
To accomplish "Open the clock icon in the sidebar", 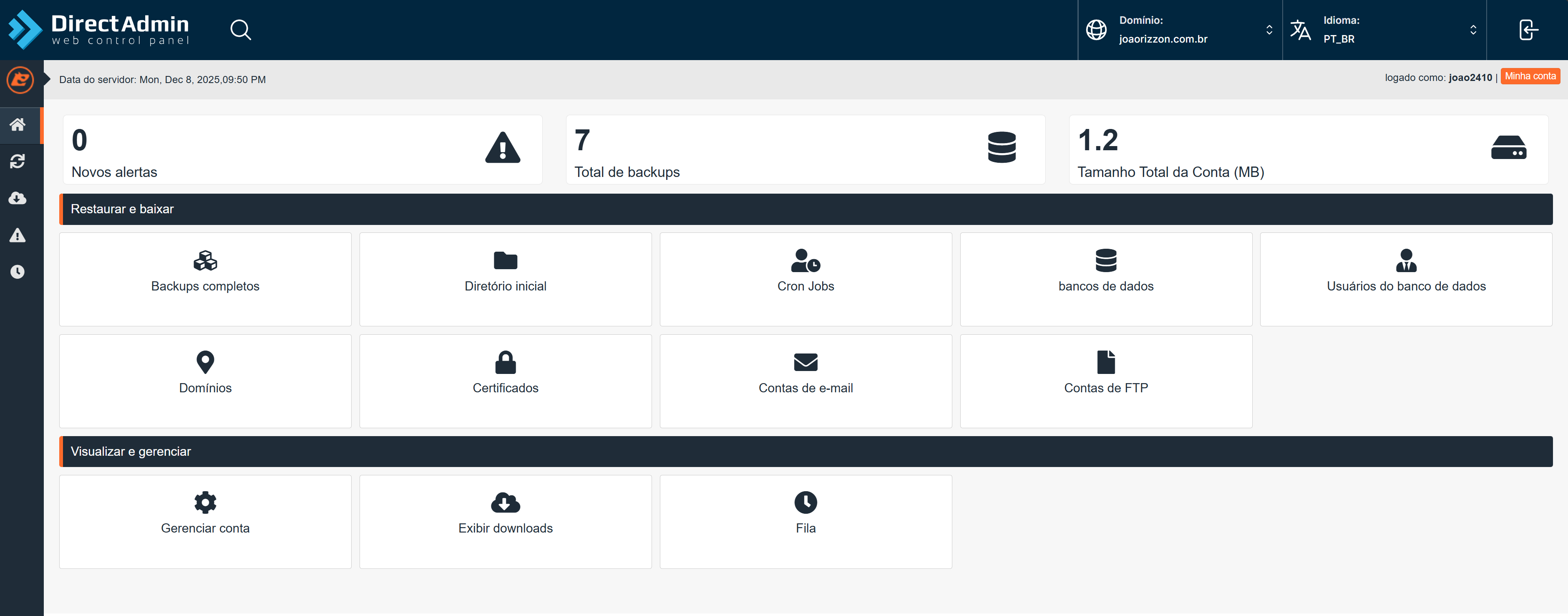I will click(18, 272).
